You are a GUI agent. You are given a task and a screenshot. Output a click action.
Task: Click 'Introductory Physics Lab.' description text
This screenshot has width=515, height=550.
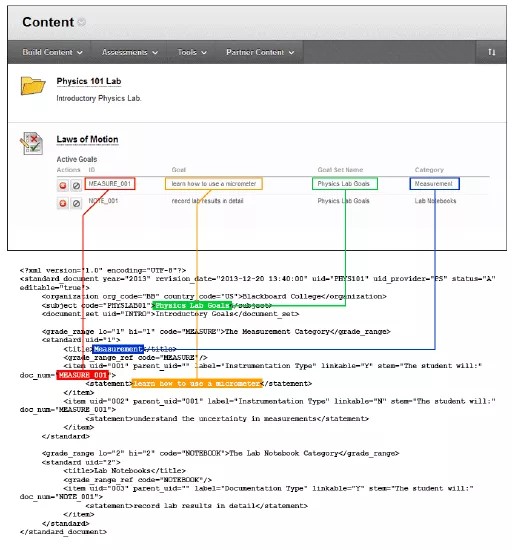[99, 98]
